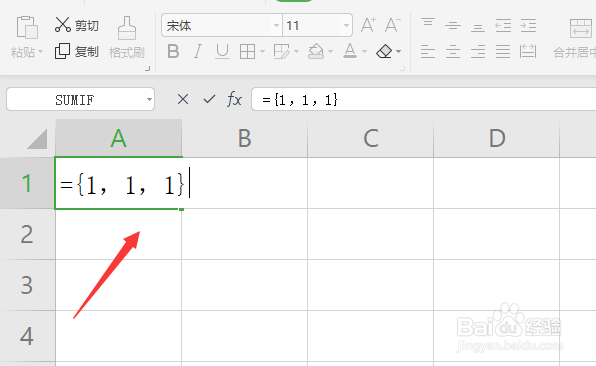Click the middle vertical align icon
Viewport: 596px width, 366px height.
(453, 25)
